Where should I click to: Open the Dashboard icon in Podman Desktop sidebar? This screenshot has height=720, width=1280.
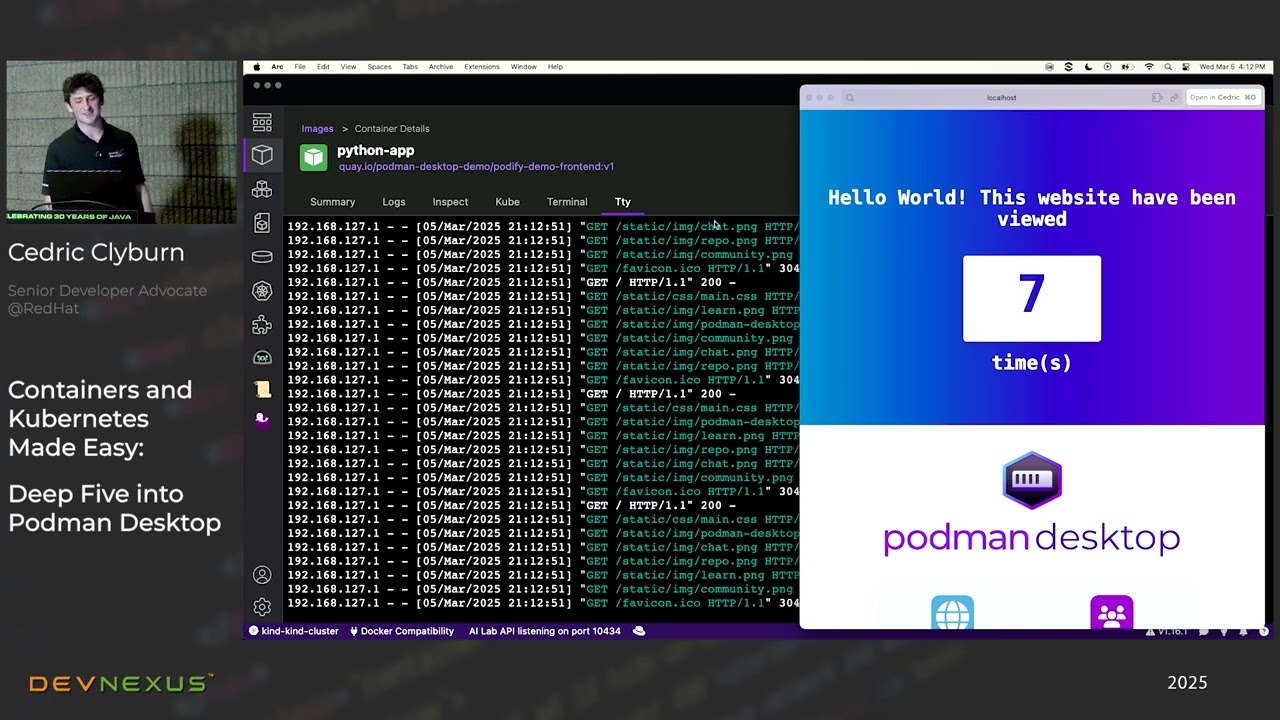coord(262,122)
